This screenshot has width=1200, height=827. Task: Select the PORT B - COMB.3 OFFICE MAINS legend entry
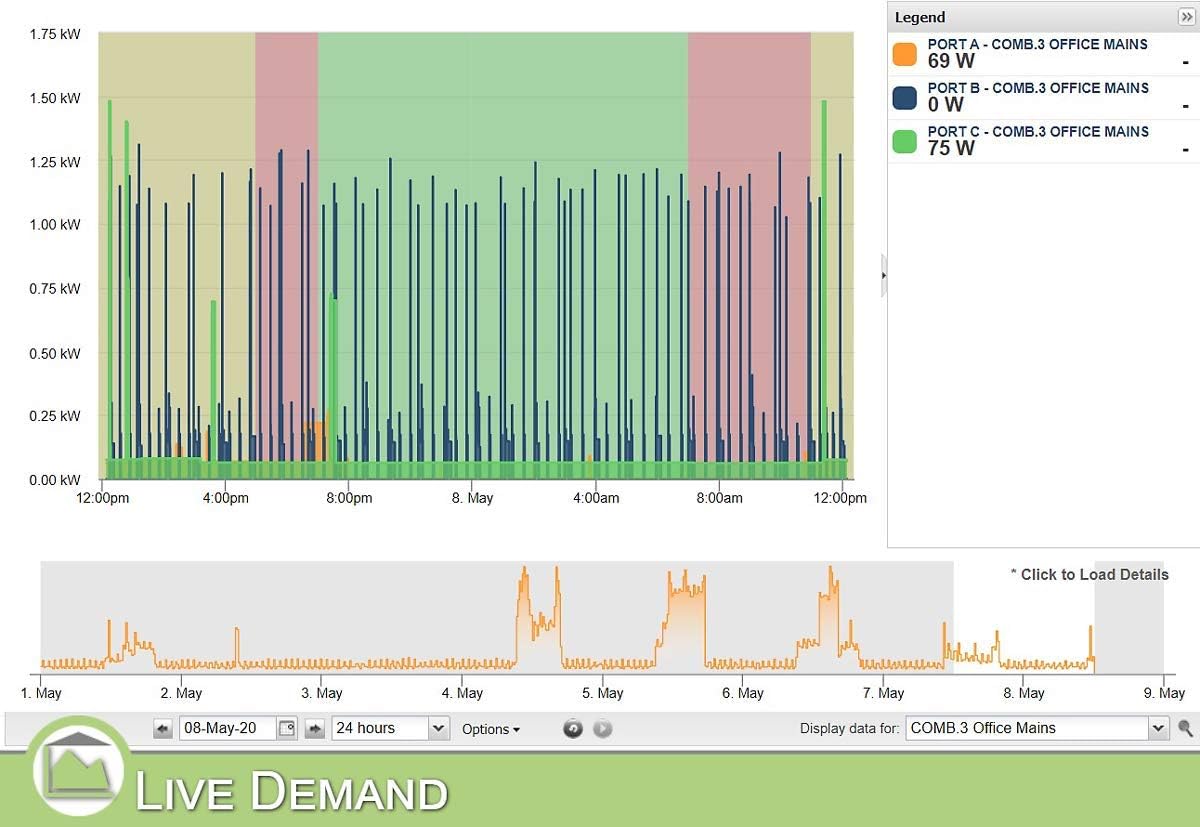(x=1035, y=95)
